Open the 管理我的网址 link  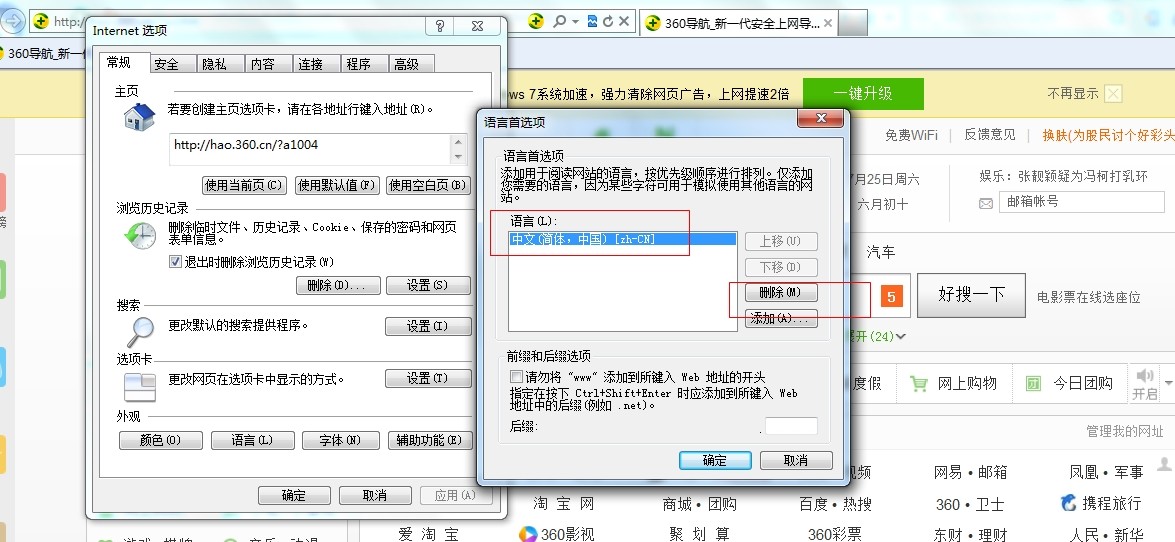coord(1125,431)
